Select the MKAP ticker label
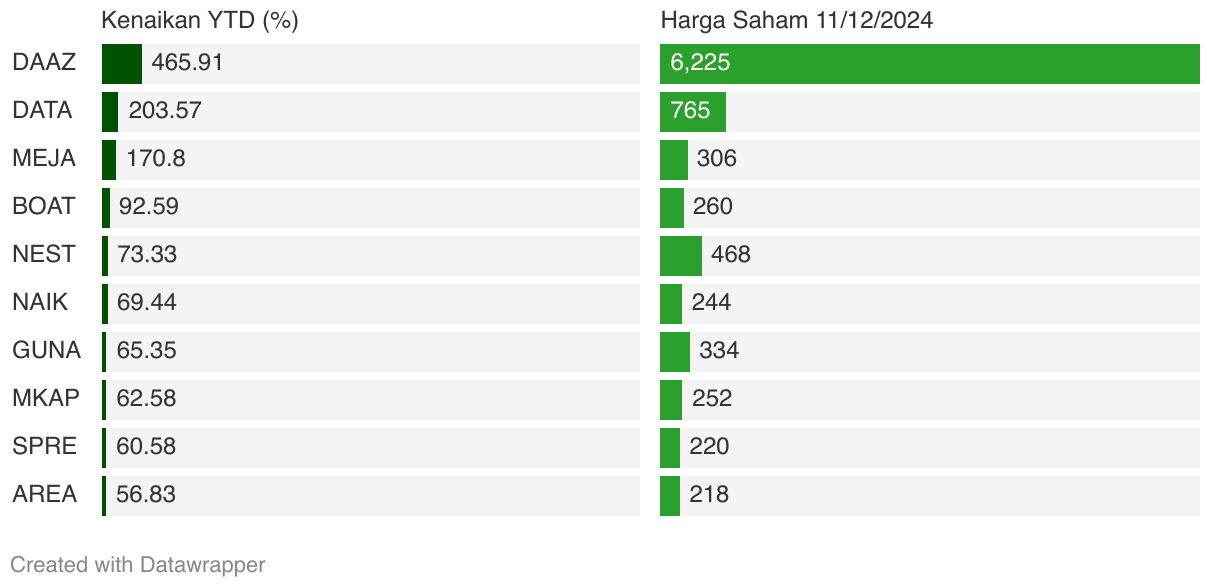Screen dimensions: 1220x588 [46, 399]
